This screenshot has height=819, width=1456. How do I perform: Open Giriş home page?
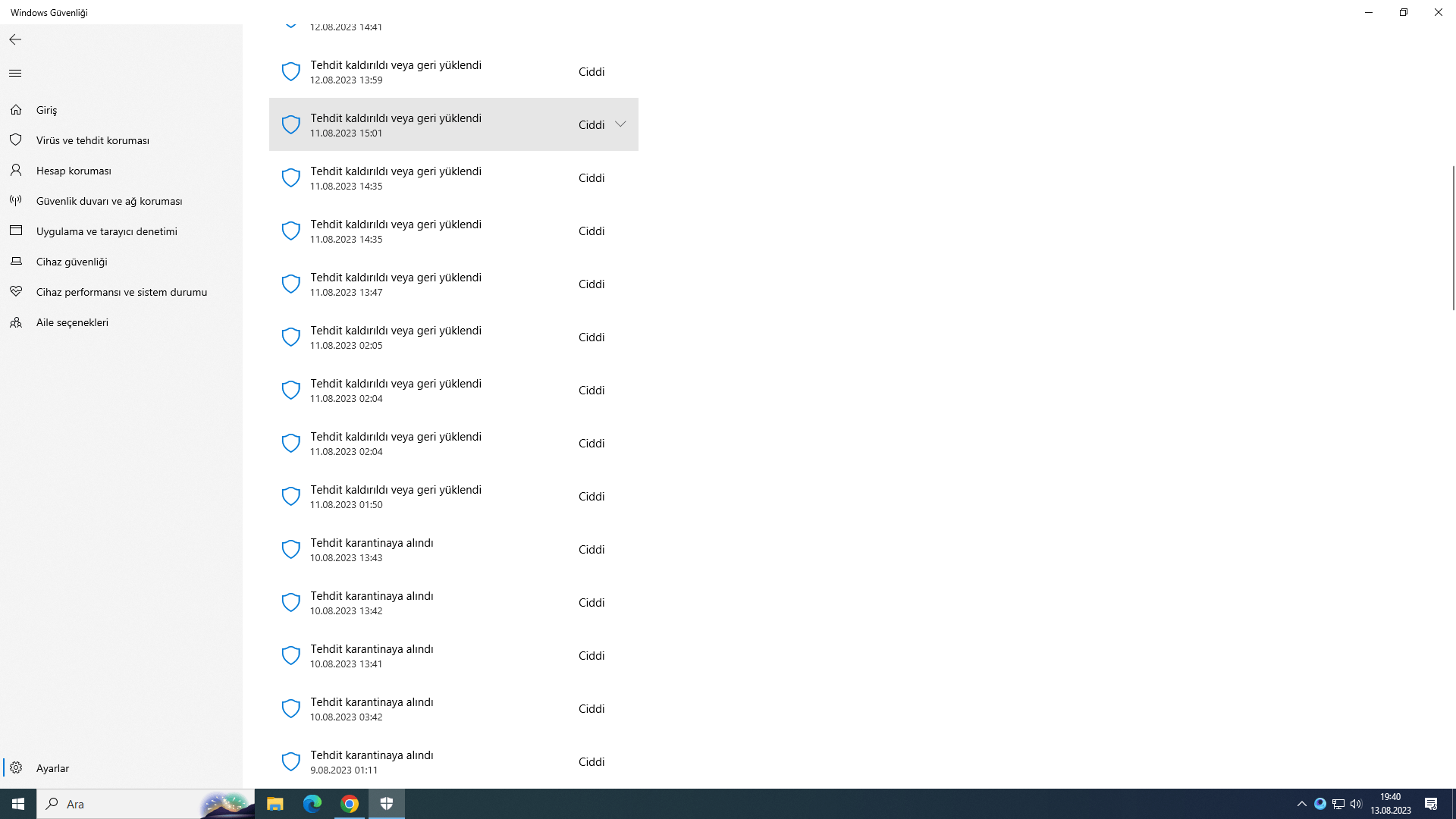(121, 110)
